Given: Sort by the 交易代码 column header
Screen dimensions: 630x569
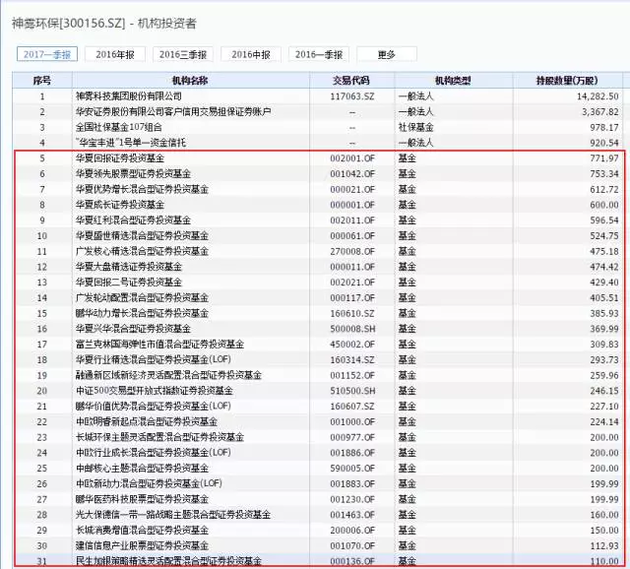Looking at the screenshot, I should tap(352, 81).
